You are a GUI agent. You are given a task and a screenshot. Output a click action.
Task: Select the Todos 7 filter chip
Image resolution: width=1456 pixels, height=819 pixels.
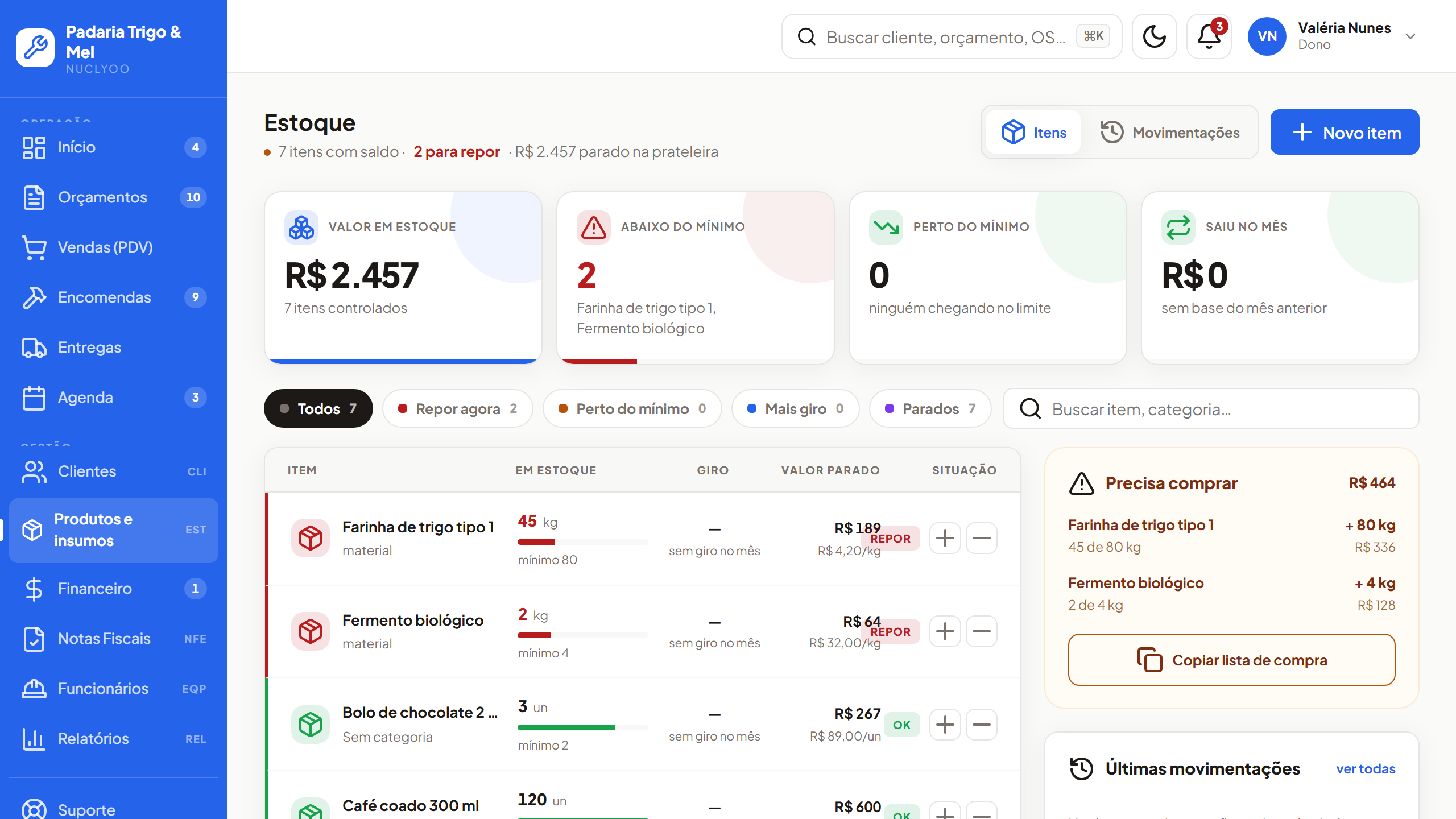click(318, 408)
